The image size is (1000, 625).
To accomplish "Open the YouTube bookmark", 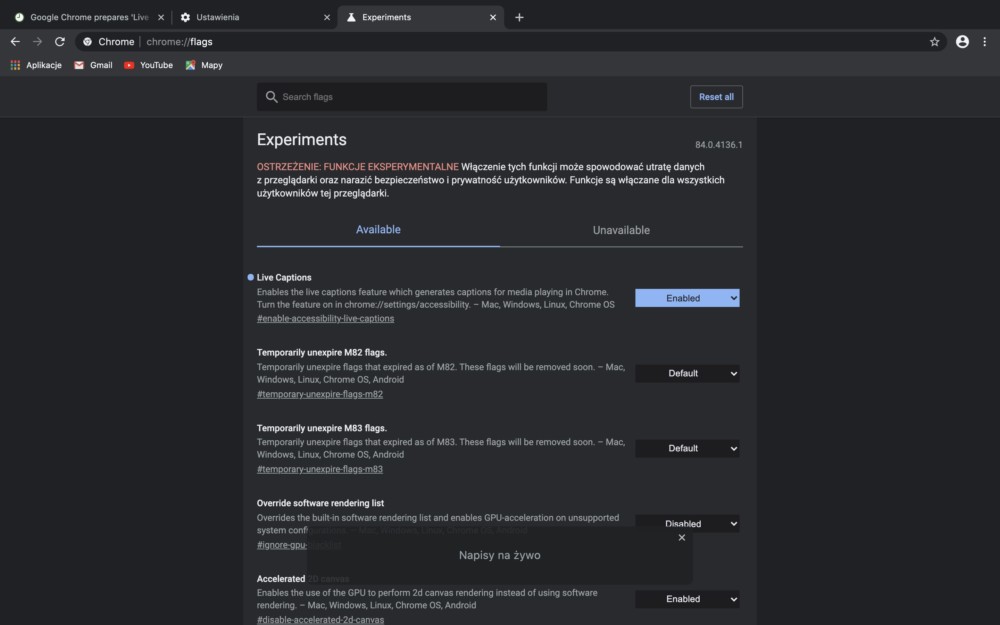I will coord(148,65).
